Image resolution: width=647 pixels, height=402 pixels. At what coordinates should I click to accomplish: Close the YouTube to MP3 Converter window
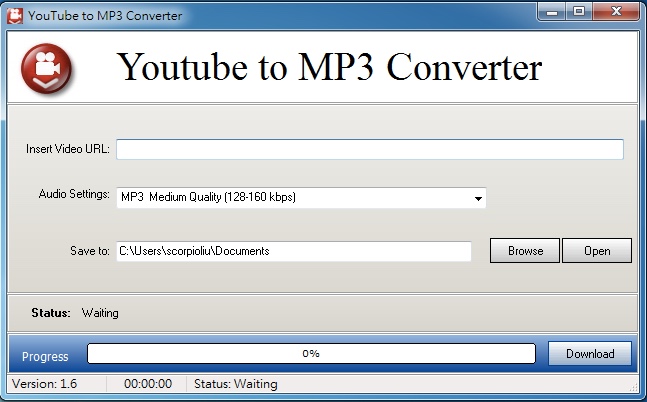coord(616,12)
